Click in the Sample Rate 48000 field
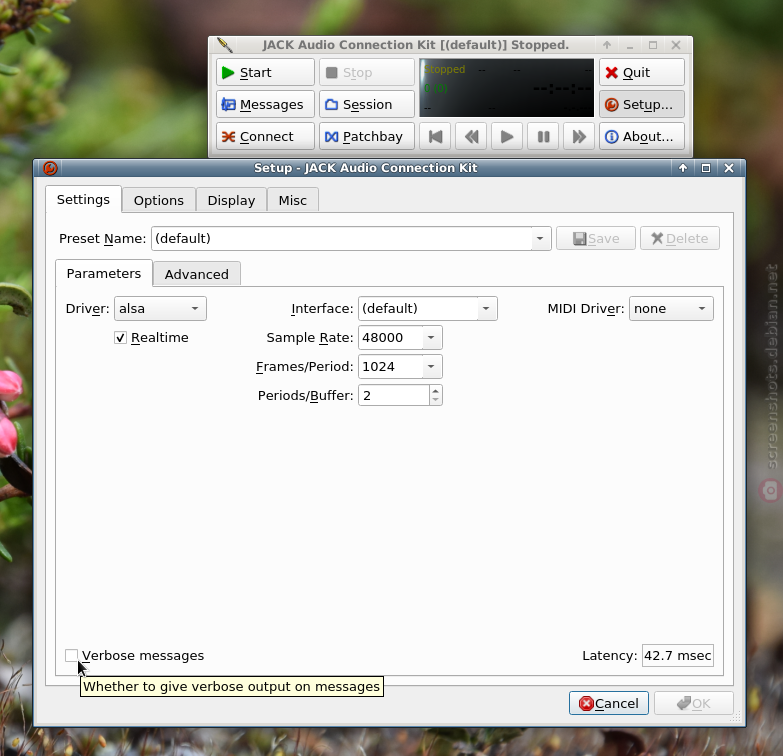This screenshot has width=783, height=756. pyautogui.click(x=391, y=338)
